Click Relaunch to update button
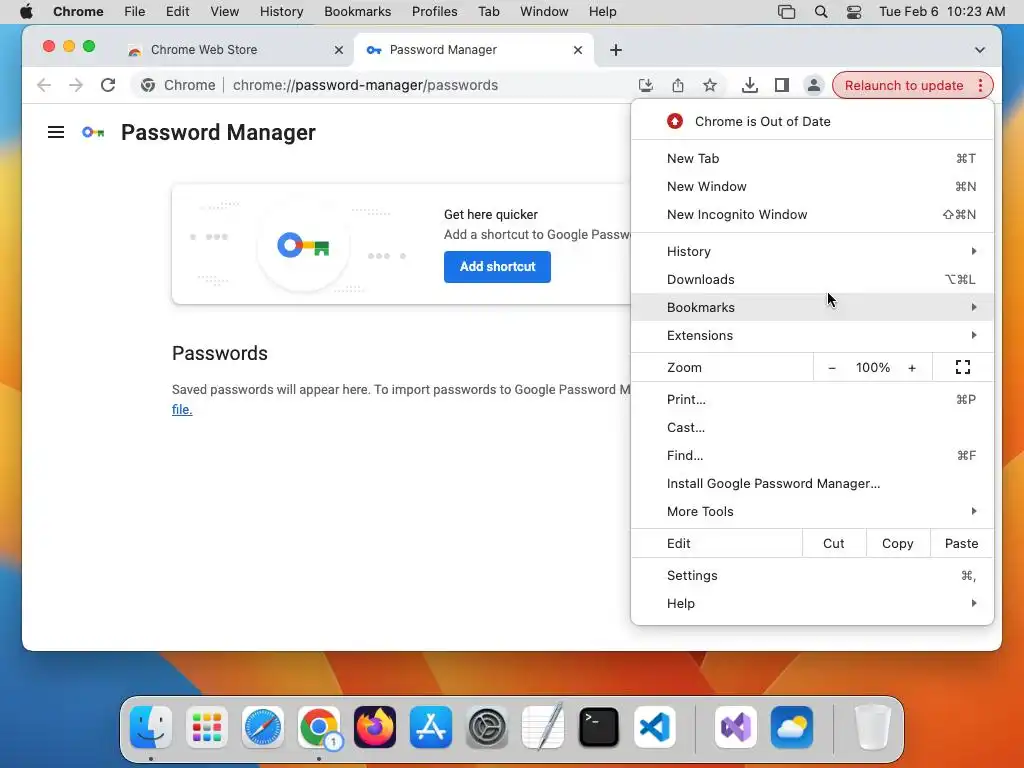This screenshot has height=768, width=1024. (904, 86)
